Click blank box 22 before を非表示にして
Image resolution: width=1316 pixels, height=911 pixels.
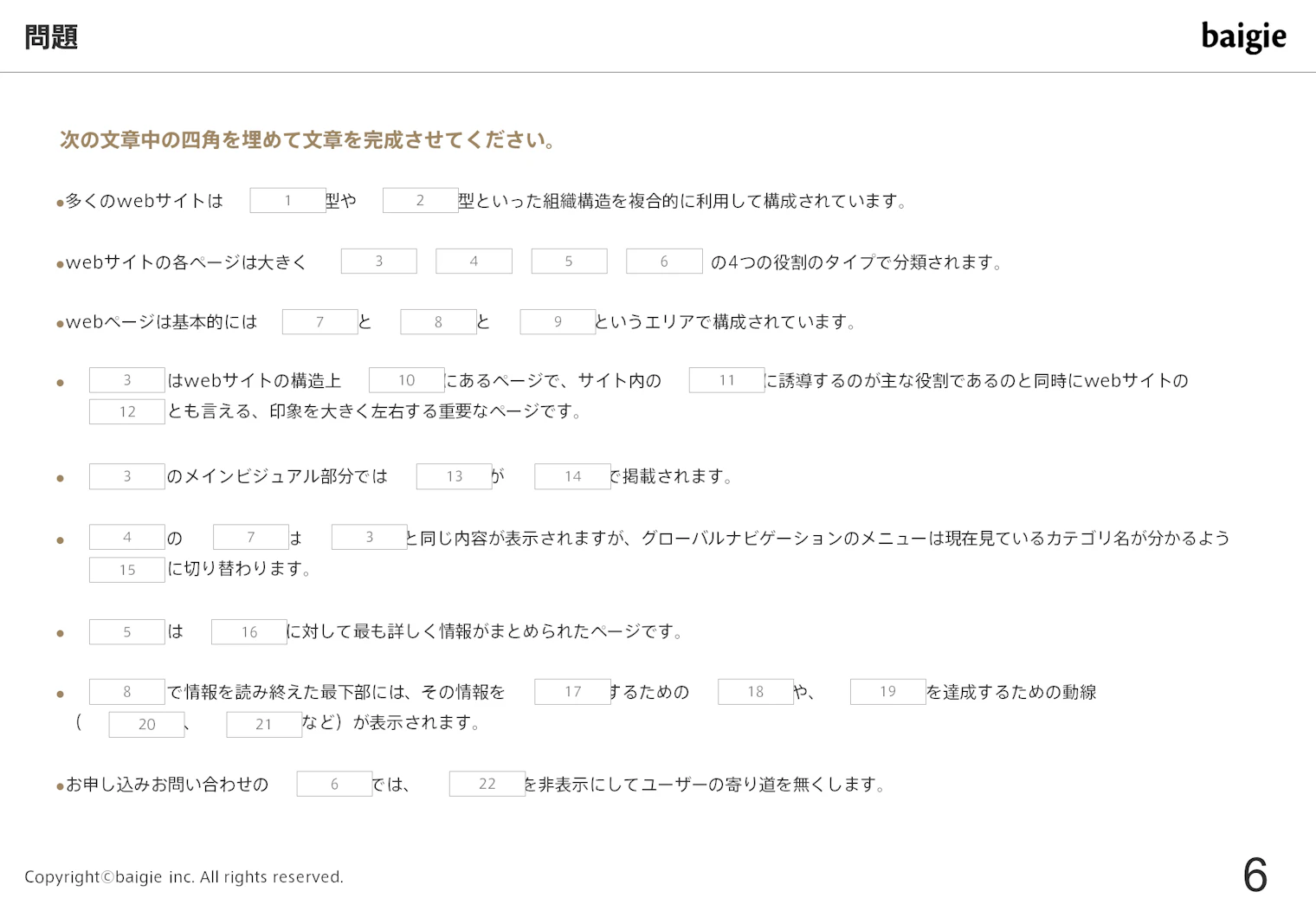pyautogui.click(x=487, y=784)
